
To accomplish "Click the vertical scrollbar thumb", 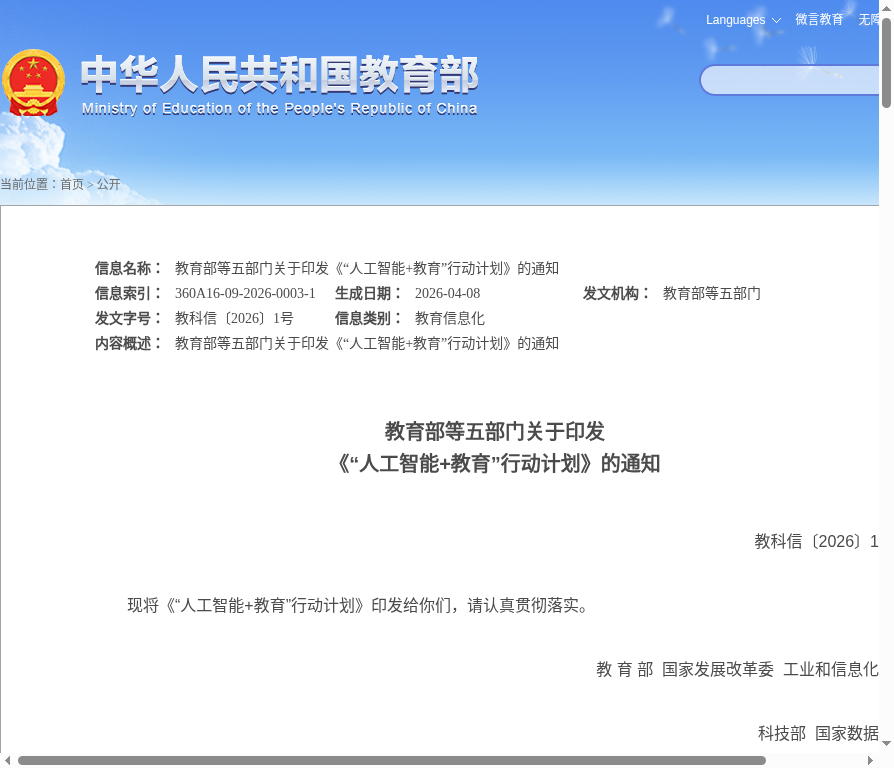I will (886, 62).
